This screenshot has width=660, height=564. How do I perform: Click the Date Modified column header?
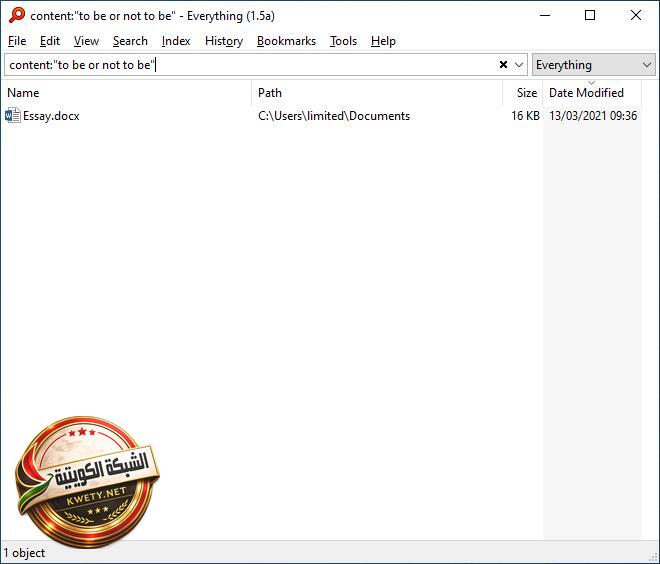tap(586, 93)
